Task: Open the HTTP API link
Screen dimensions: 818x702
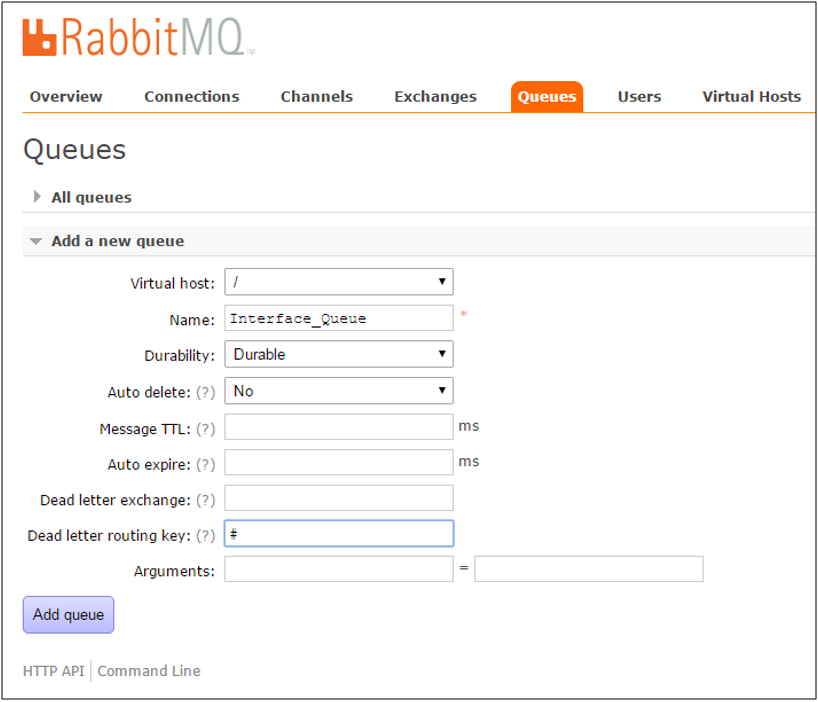Action: [x=53, y=671]
